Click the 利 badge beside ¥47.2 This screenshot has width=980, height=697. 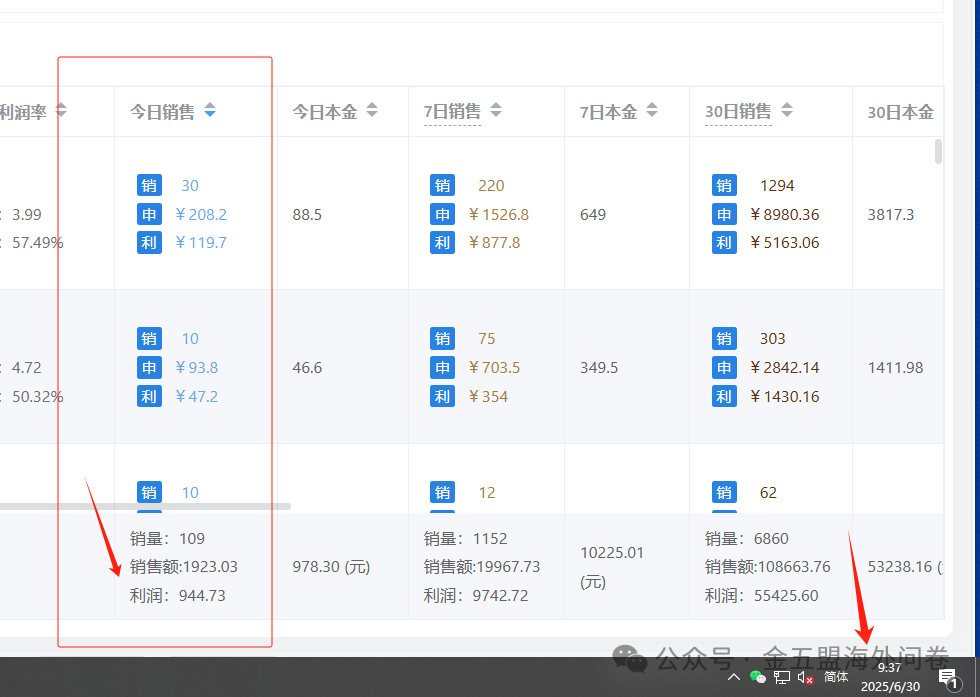coord(149,396)
